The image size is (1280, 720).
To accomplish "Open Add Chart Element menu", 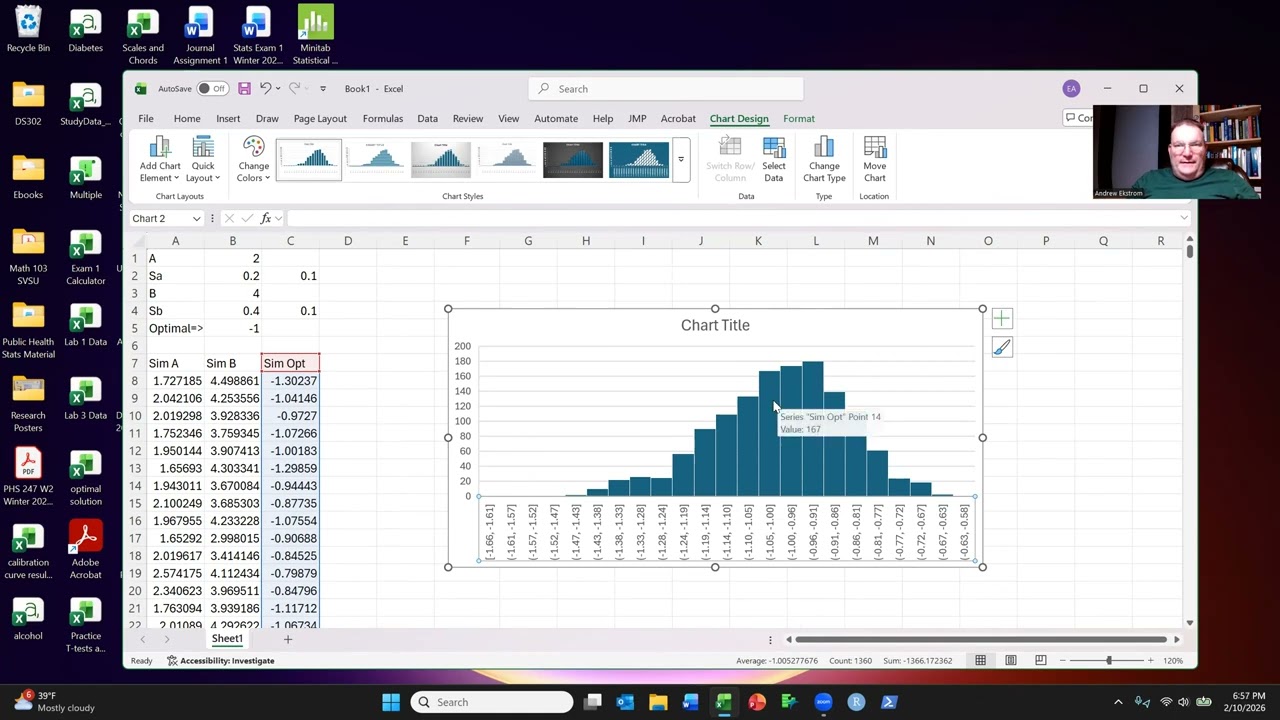I will [160, 160].
